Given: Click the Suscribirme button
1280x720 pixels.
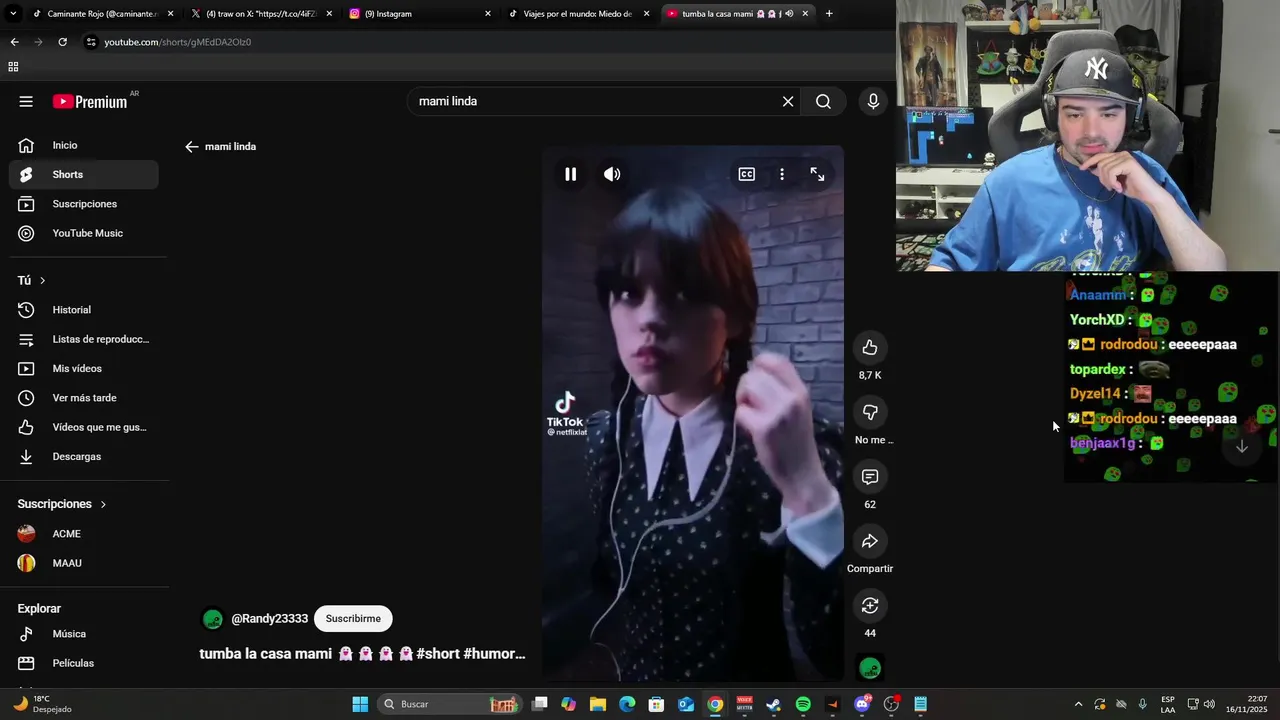Looking at the screenshot, I should tap(353, 619).
